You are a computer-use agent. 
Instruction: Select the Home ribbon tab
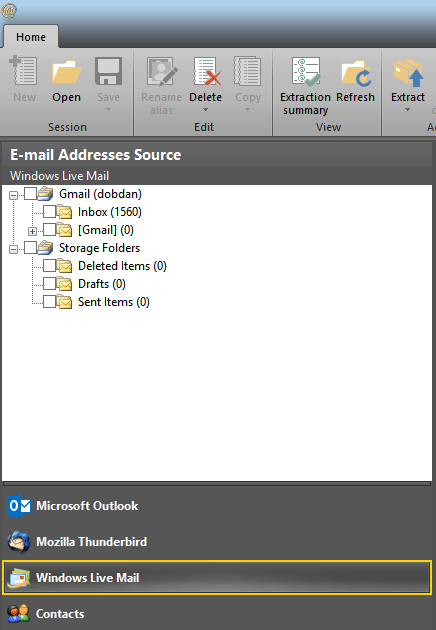[x=31, y=37]
